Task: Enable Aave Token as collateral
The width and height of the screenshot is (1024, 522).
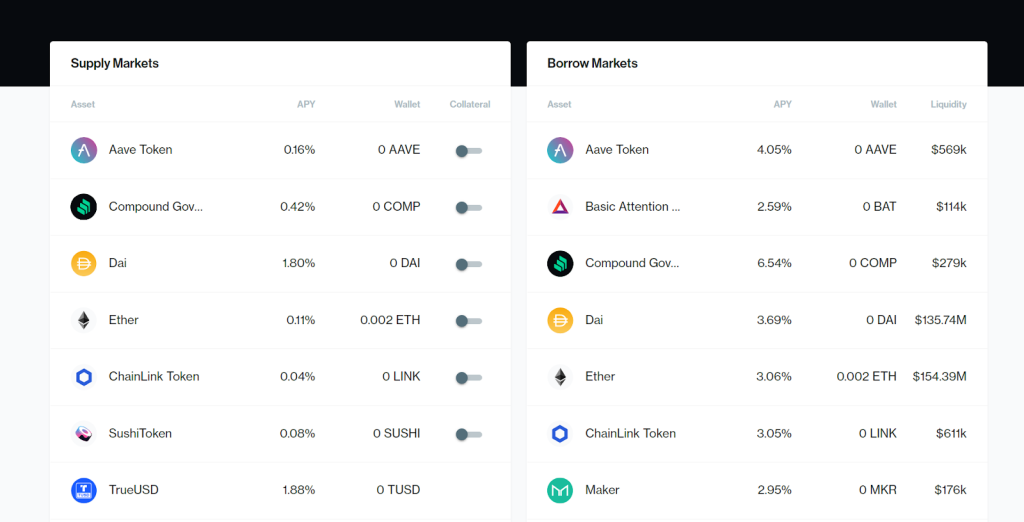Action: (468, 151)
